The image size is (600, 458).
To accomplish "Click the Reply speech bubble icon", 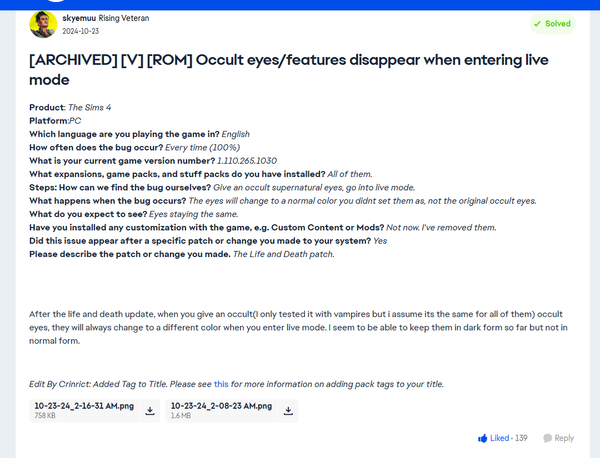I will 547,438.
